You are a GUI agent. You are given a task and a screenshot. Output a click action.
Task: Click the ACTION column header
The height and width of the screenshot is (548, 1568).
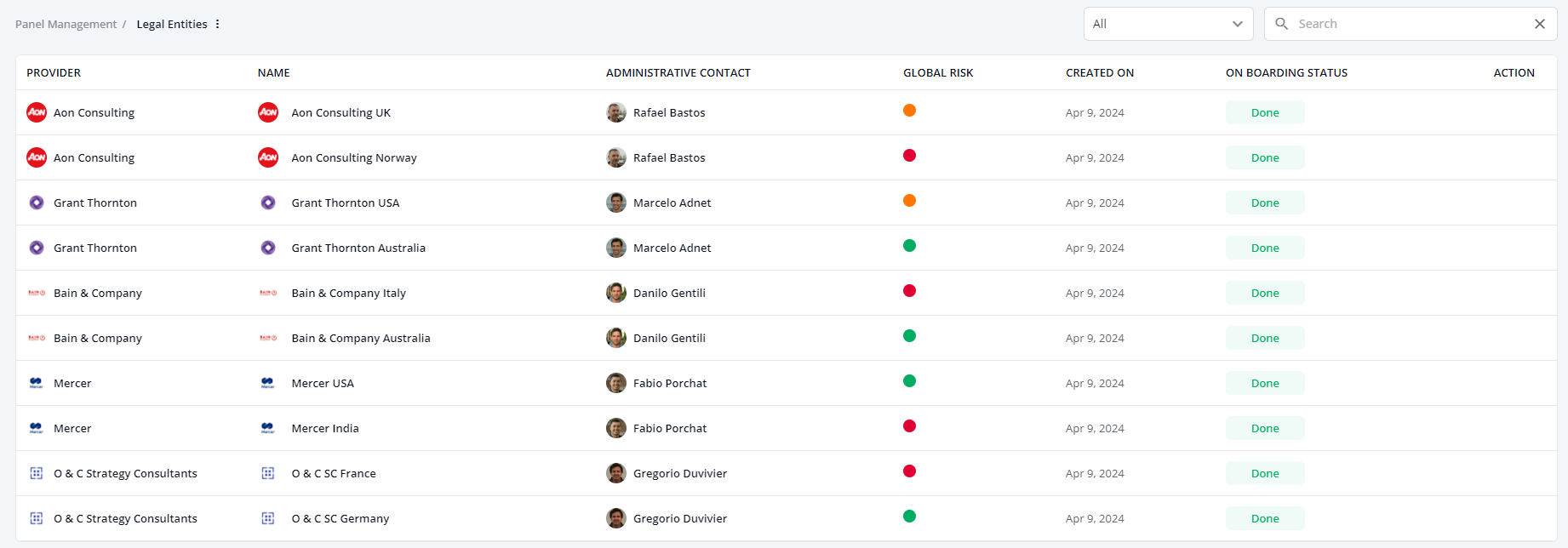pos(1514,72)
